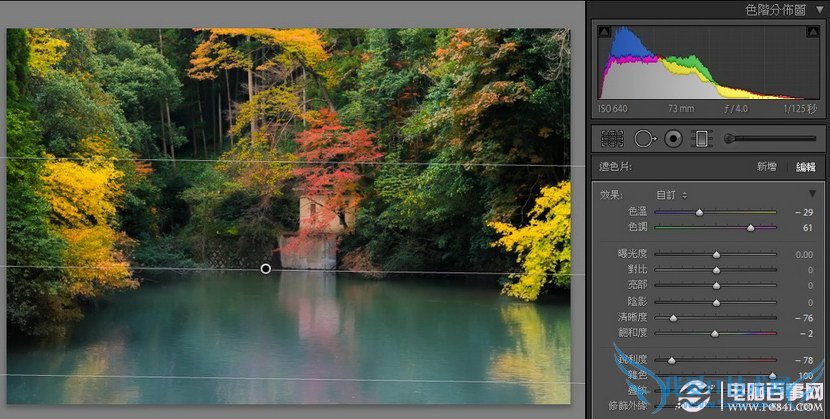Image resolution: width=830 pixels, height=419 pixels.
Task: Click the 對比 contrast slider handle
Action: (716, 270)
